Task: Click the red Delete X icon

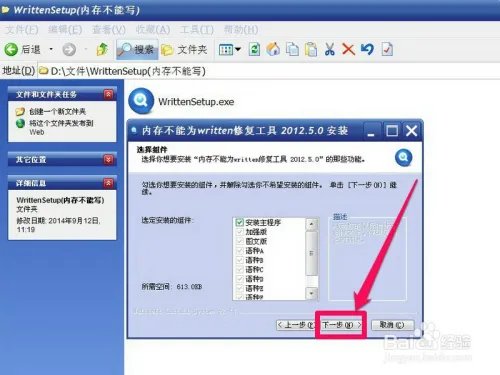Action: (348, 49)
